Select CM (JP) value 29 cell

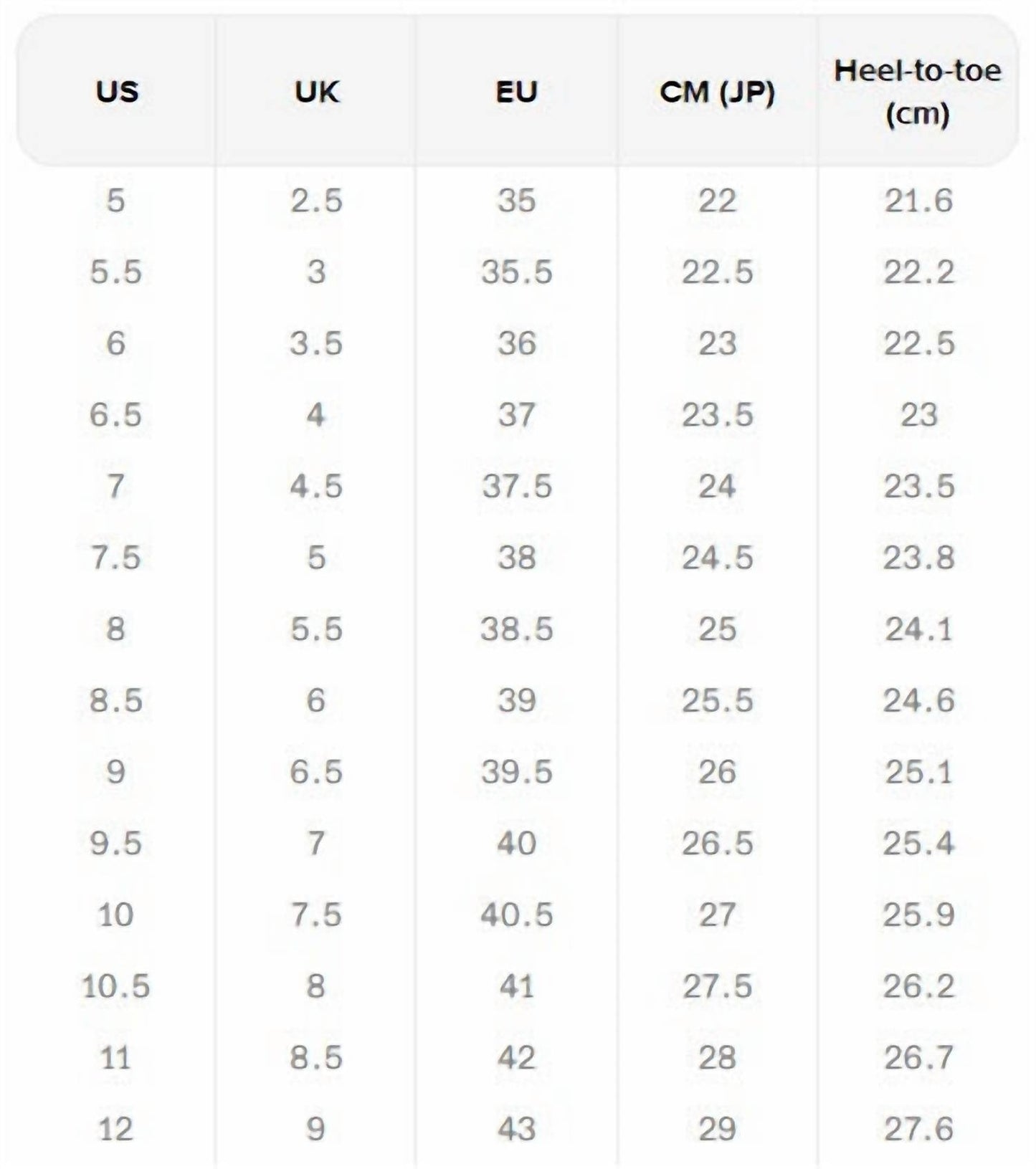pyautogui.click(x=717, y=1129)
